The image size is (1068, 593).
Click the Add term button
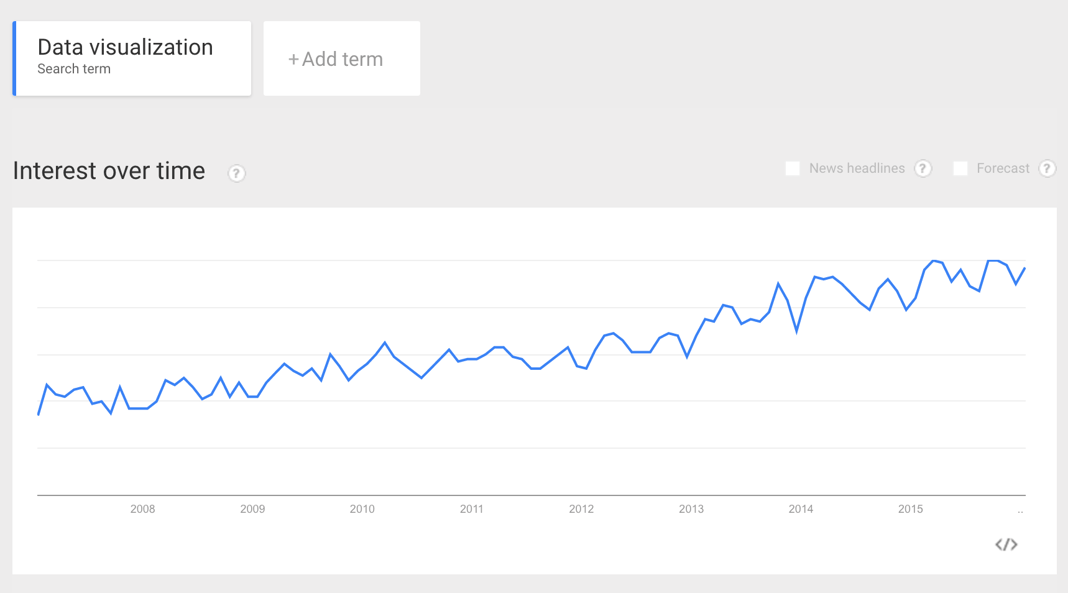point(341,58)
